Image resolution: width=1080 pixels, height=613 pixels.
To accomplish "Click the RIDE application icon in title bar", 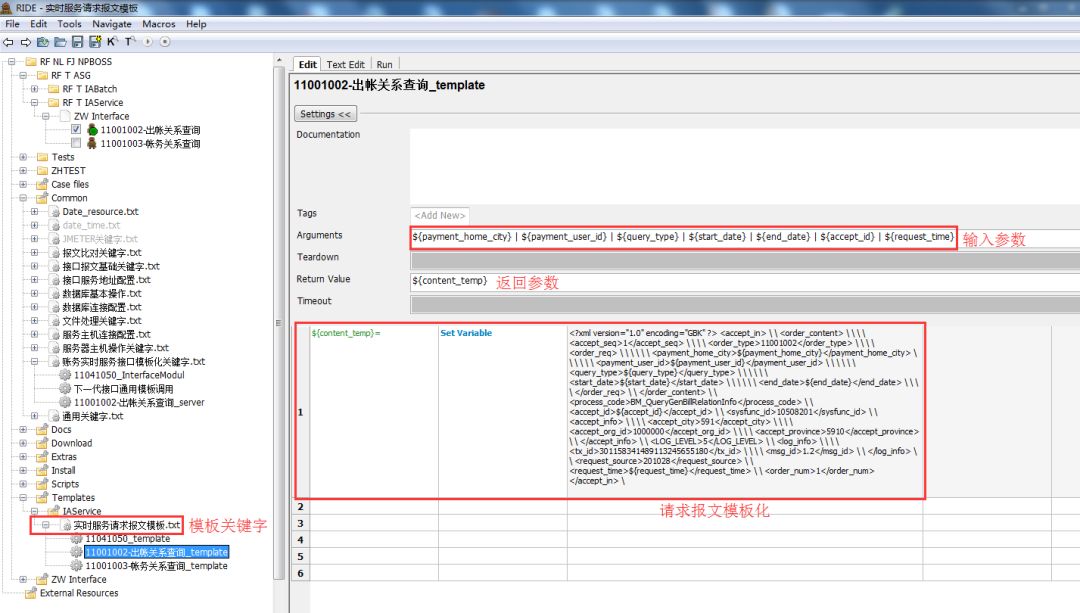I will (6, 8).
